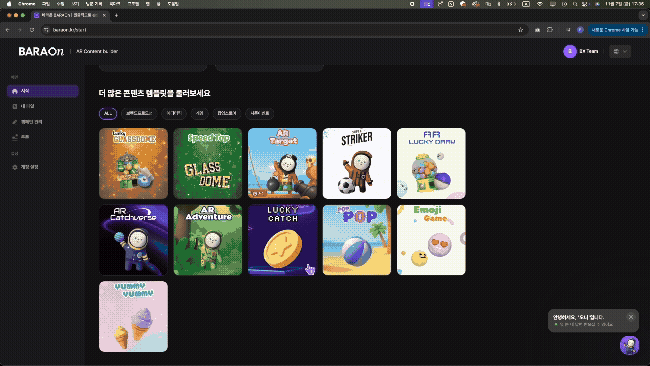
Task: Open the Yummy Yummy ice cream template
Action: pos(133,317)
